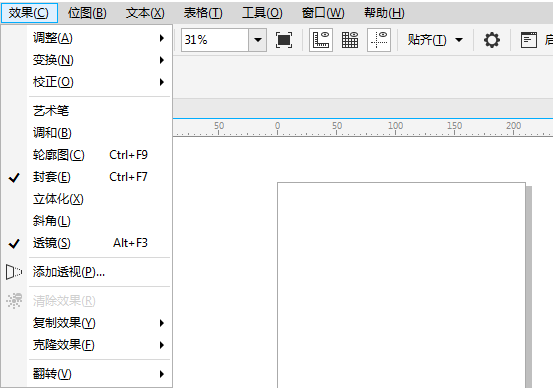Open the 位图(B) menu

(87, 13)
